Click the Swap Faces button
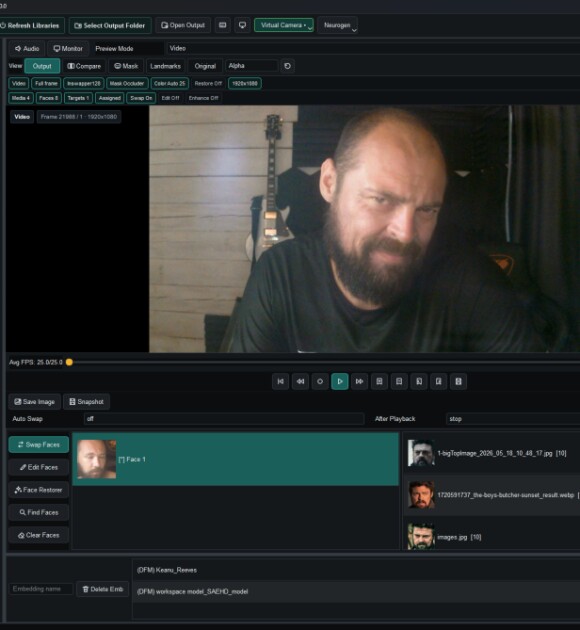580x630 pixels. click(x=39, y=445)
